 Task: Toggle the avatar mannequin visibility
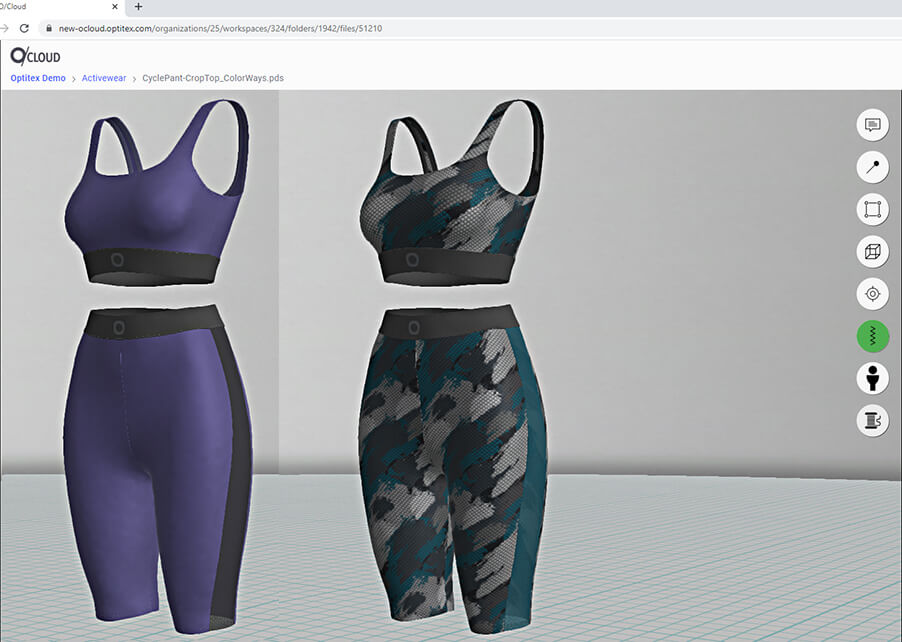[x=872, y=378]
